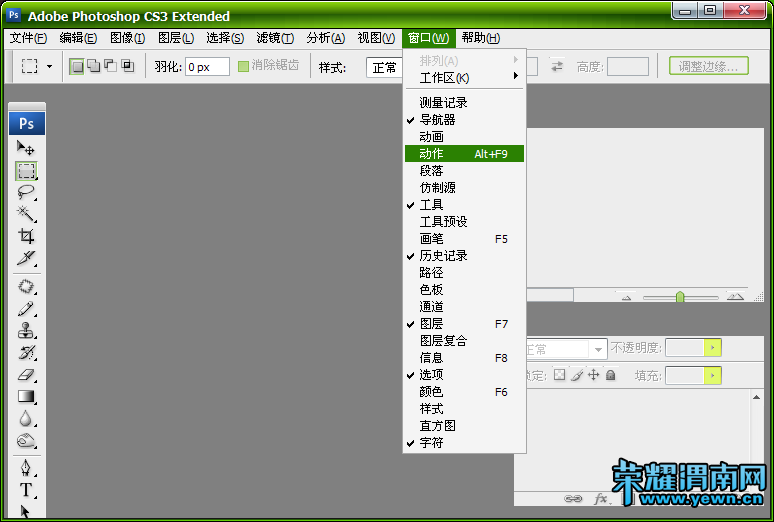Uncheck 历史记录 in the Window menu
This screenshot has width=774, height=522.
point(443,256)
